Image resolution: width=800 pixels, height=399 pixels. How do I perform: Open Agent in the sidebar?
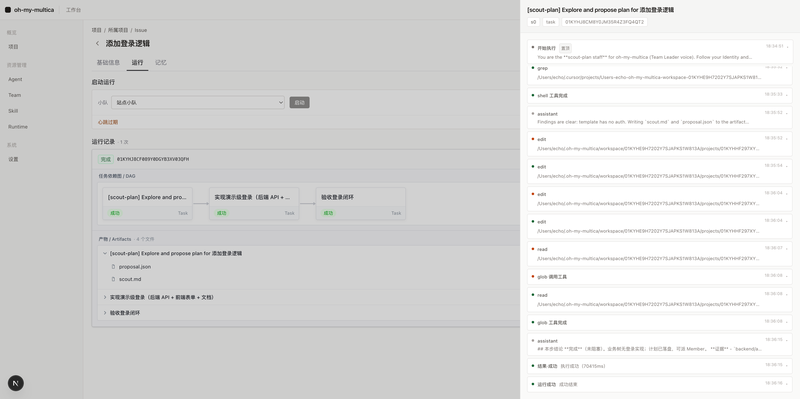pyautogui.click(x=15, y=80)
